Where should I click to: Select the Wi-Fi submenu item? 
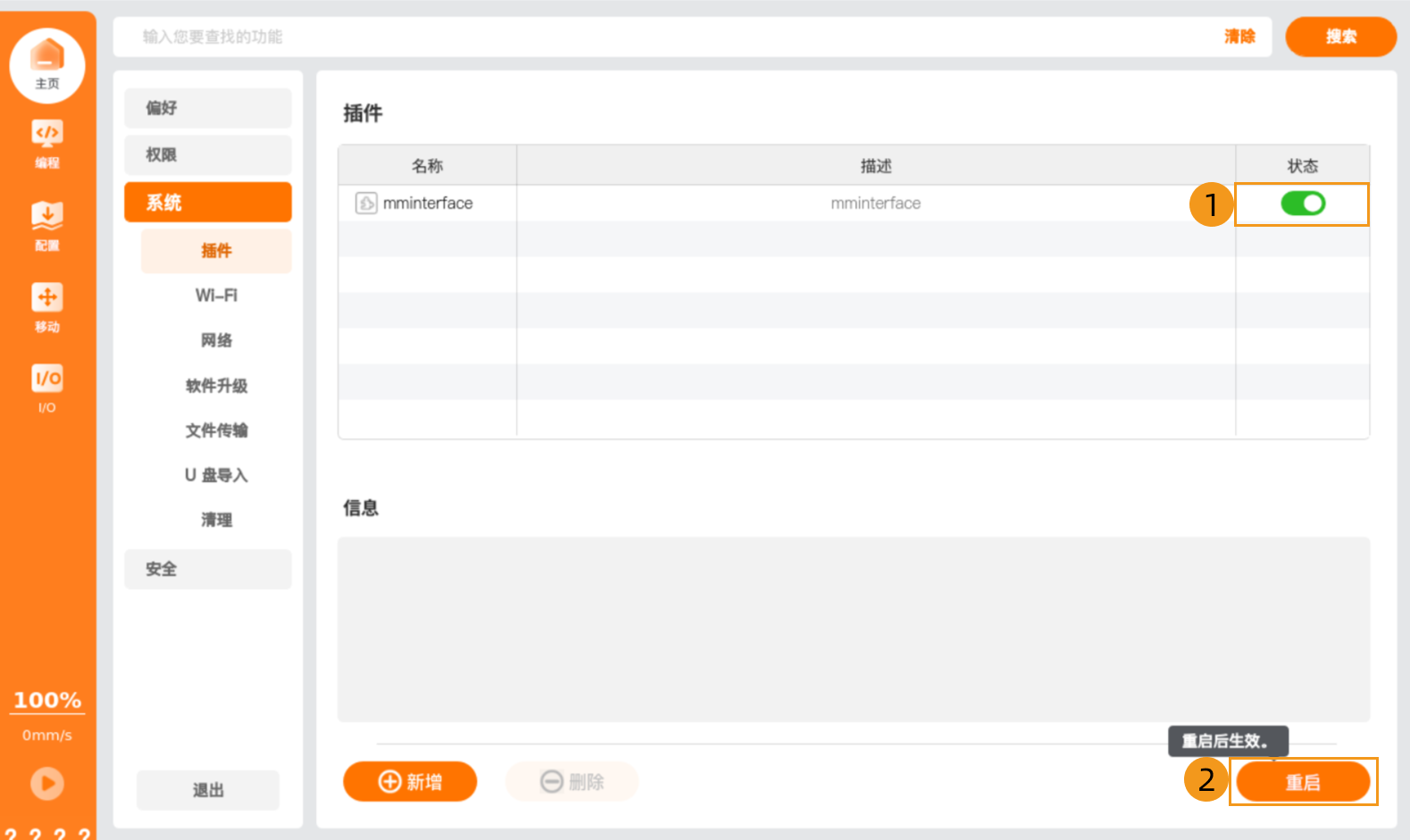216,295
